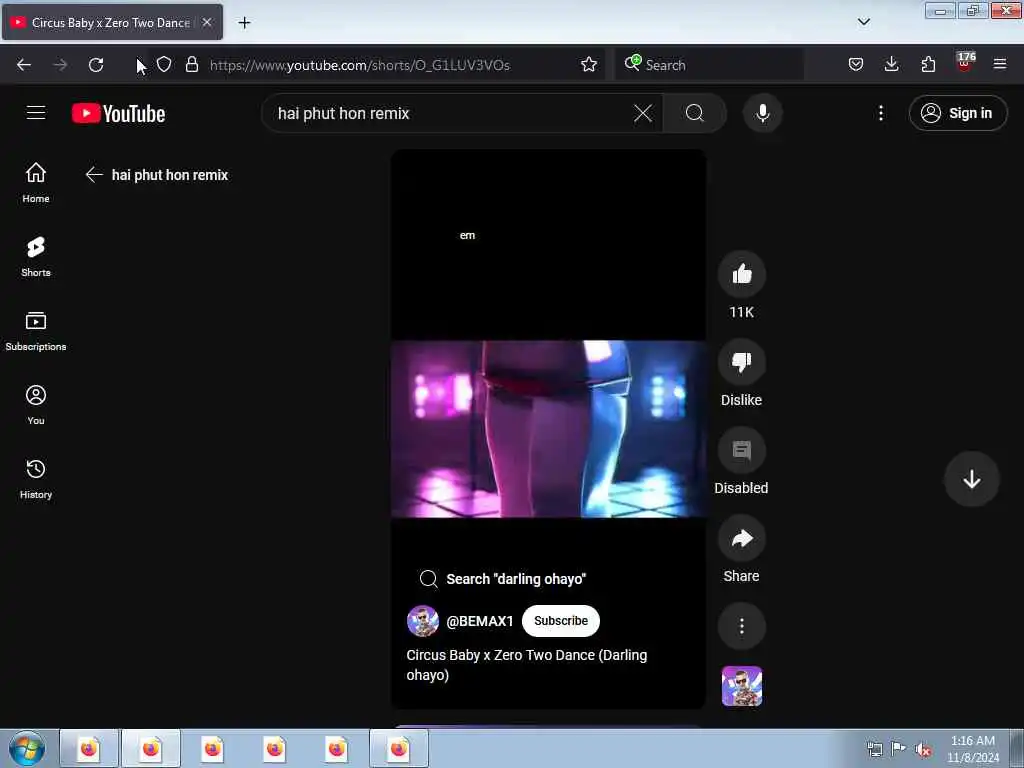This screenshot has width=1024, height=768.
Task: Open the first Firefox taskbar item
Action: click(x=89, y=748)
